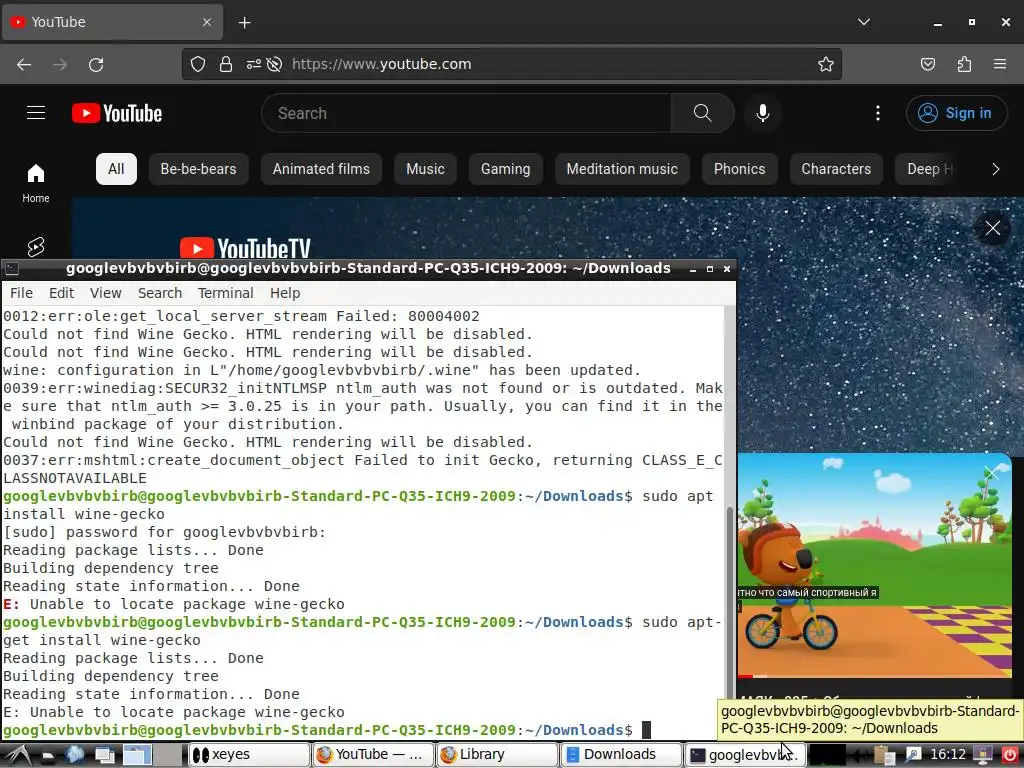
Task: Switch to xeyes taskbar window
Action: (249, 755)
